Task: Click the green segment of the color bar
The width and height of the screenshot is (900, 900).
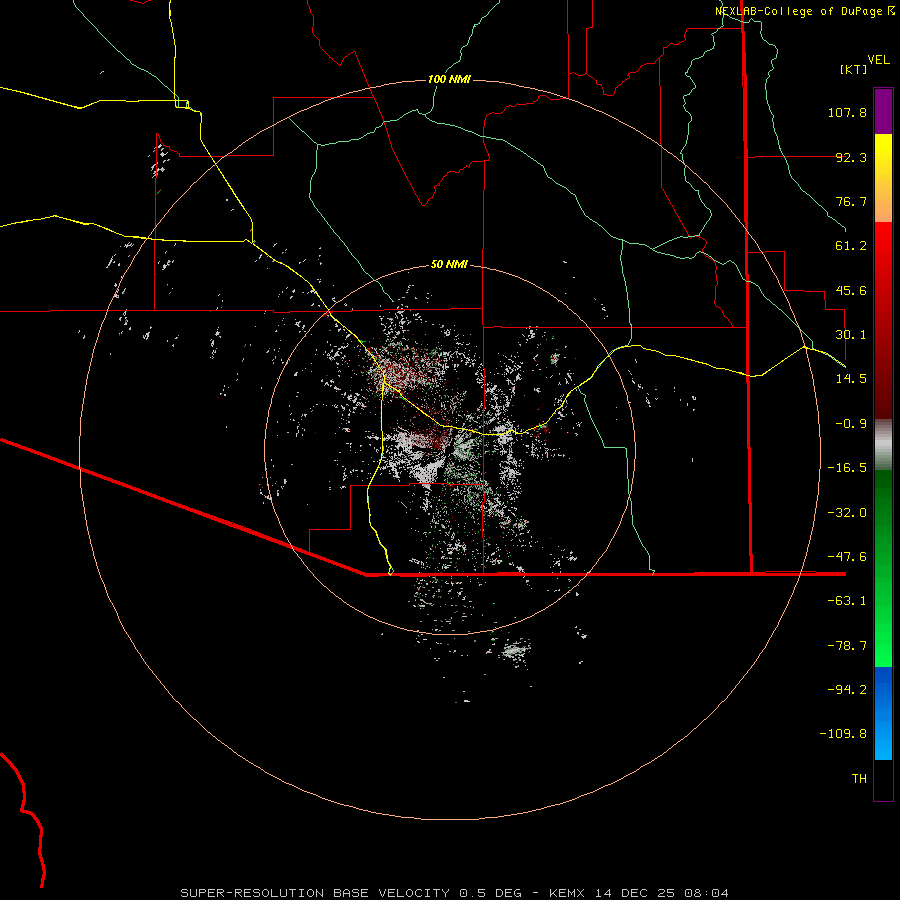Action: pos(883,568)
